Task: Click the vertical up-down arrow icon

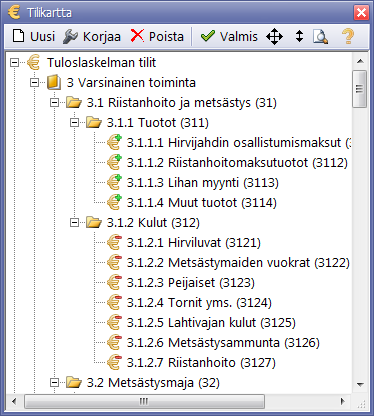Action: 299,36
